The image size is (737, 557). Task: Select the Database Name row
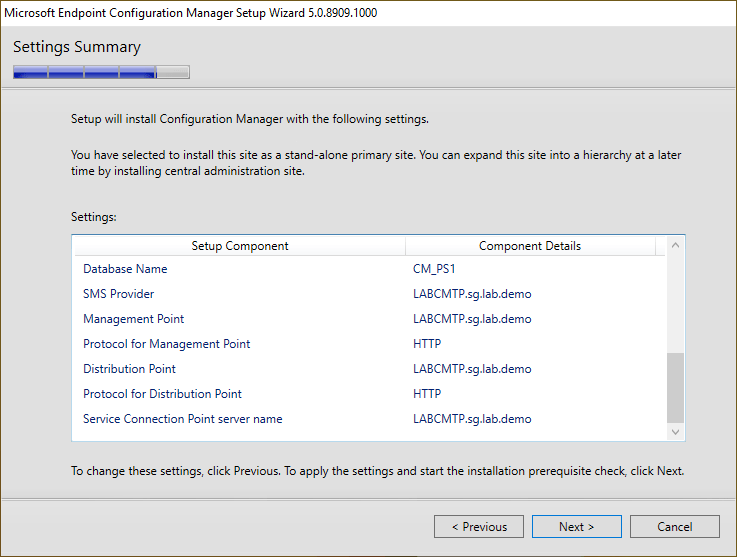tap(125, 269)
